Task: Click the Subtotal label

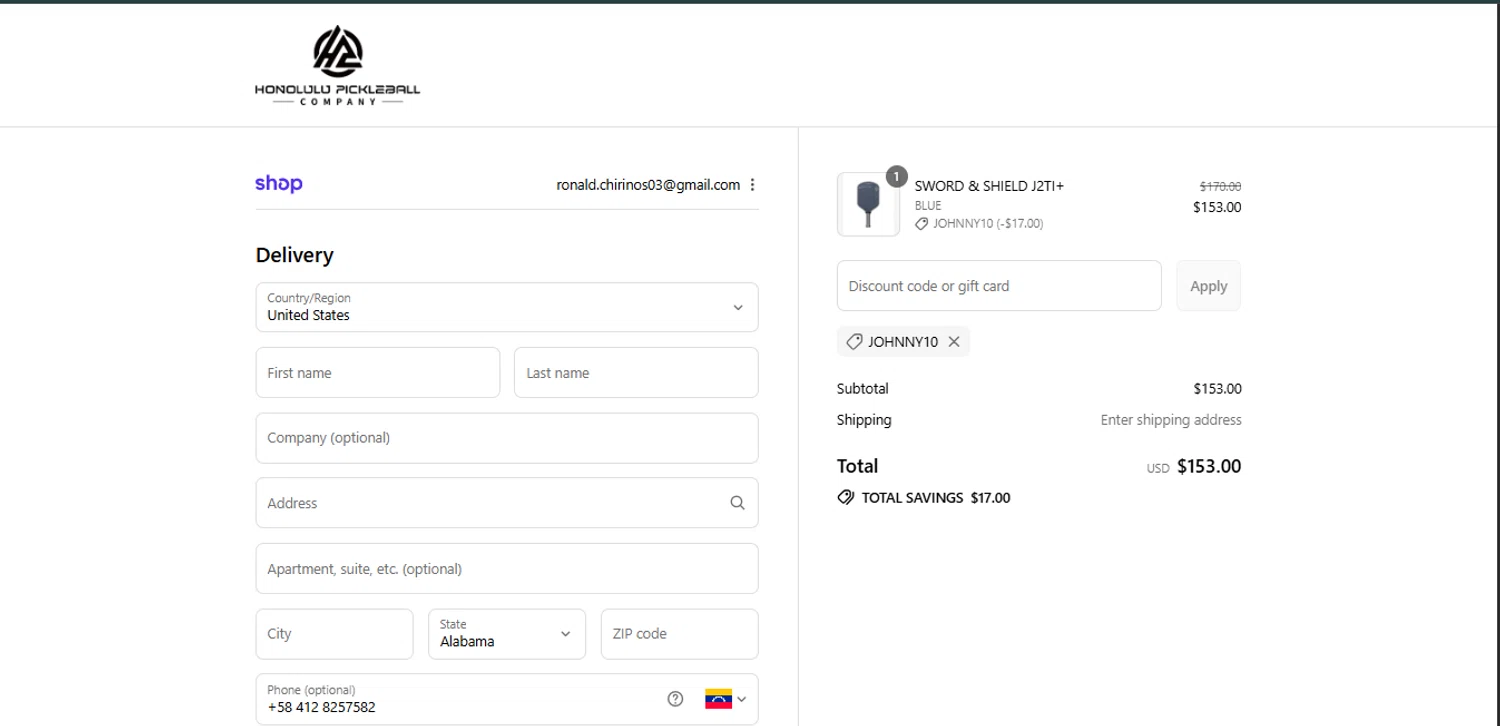Action: click(862, 389)
